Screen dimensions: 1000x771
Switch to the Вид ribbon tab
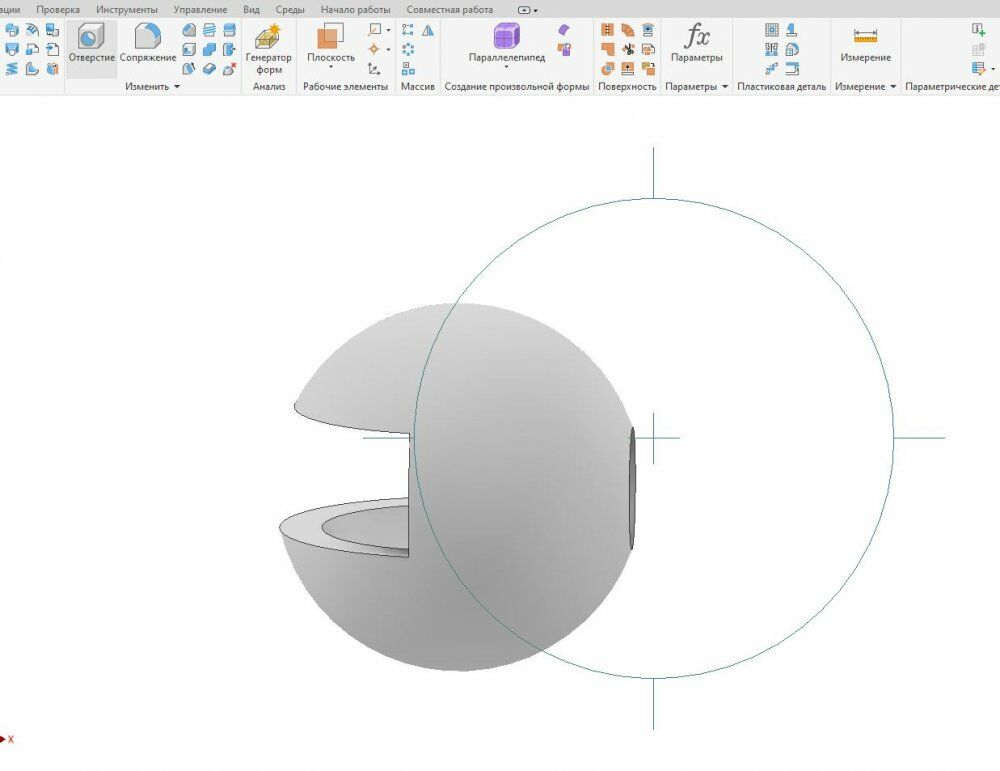251,10
